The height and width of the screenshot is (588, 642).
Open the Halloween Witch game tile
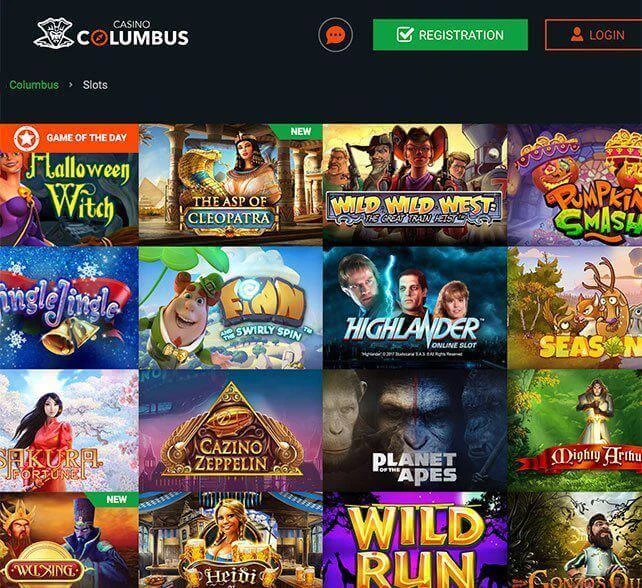tap(69, 185)
